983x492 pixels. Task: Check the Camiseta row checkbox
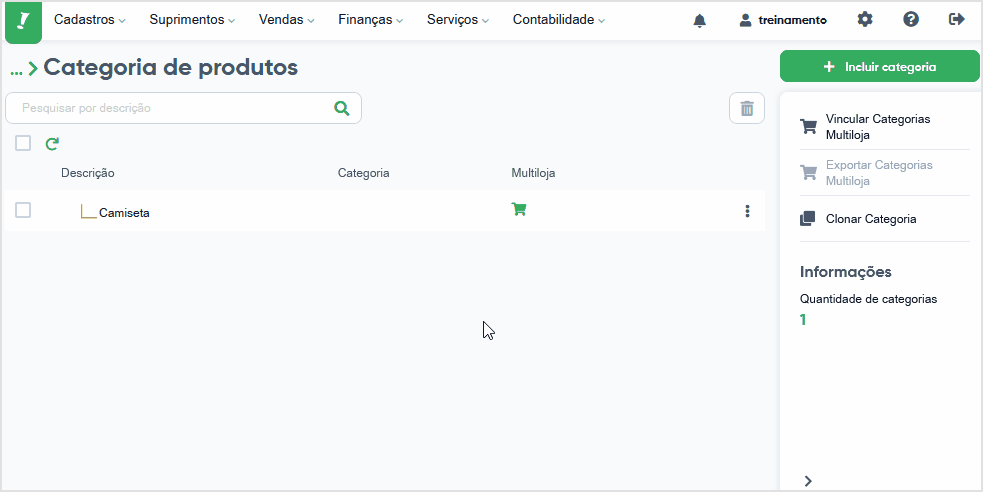tap(23, 210)
